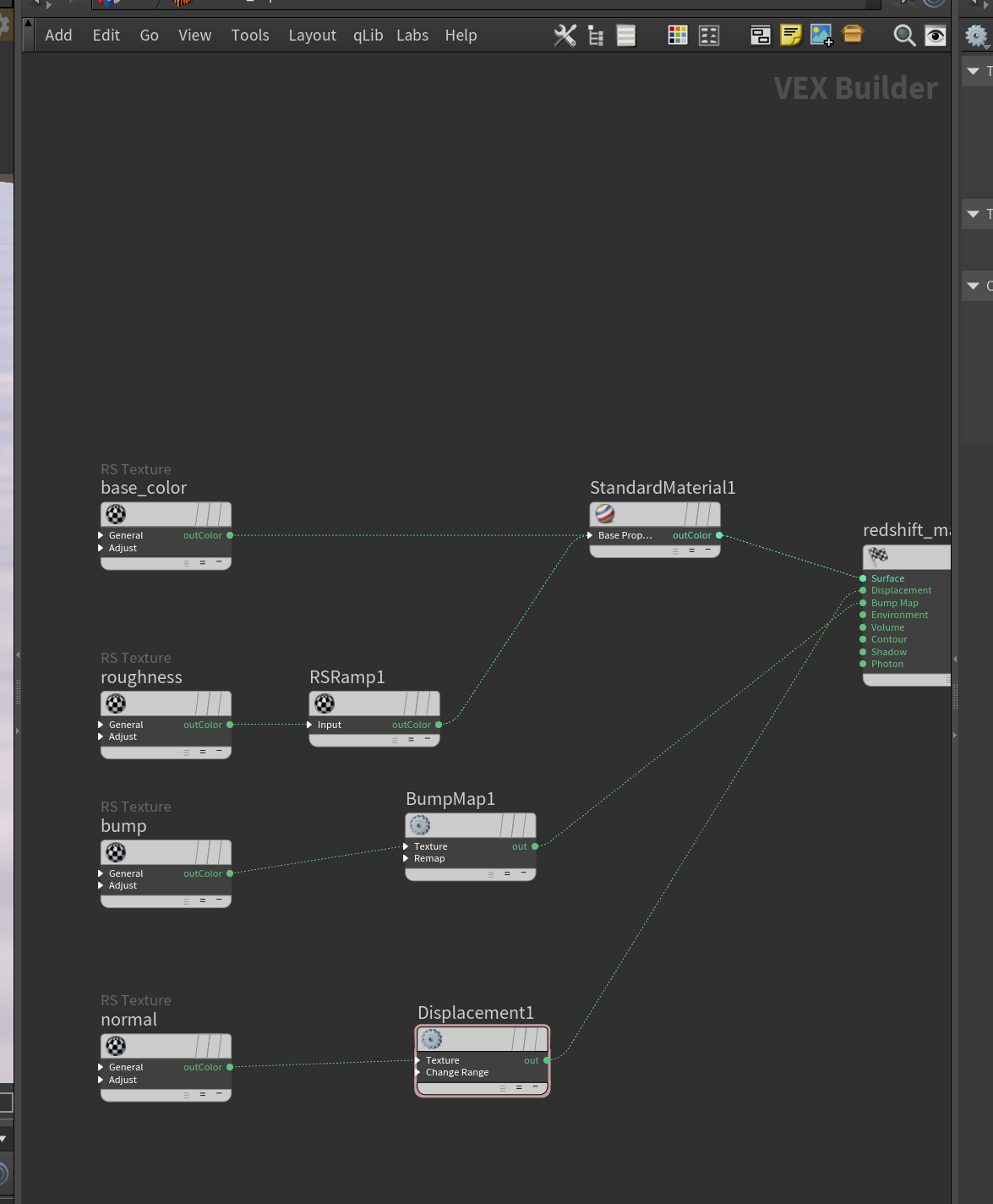
Task: Click the wrench and screwdriver tools icon
Action: [565, 36]
